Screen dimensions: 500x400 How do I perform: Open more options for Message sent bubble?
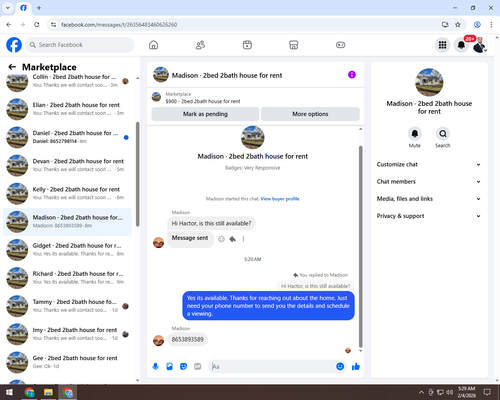[x=243, y=239]
